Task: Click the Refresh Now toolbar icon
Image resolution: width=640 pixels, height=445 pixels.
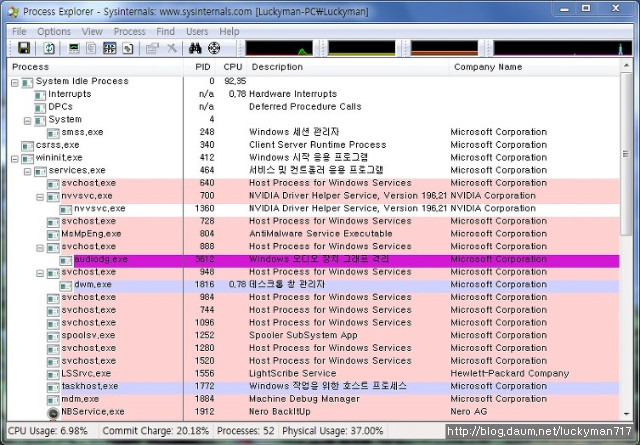Action: [49, 48]
